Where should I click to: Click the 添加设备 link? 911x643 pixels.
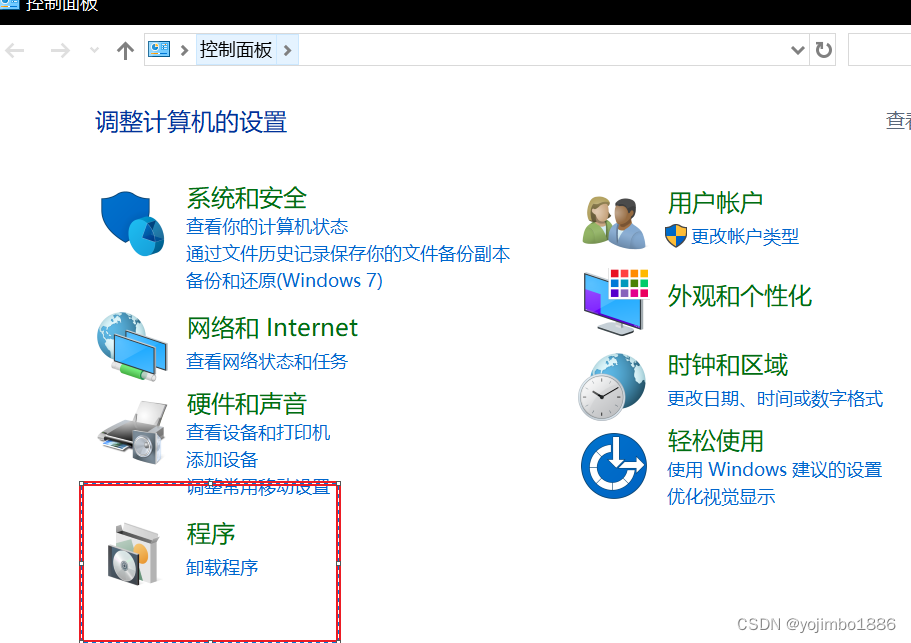pos(222,460)
